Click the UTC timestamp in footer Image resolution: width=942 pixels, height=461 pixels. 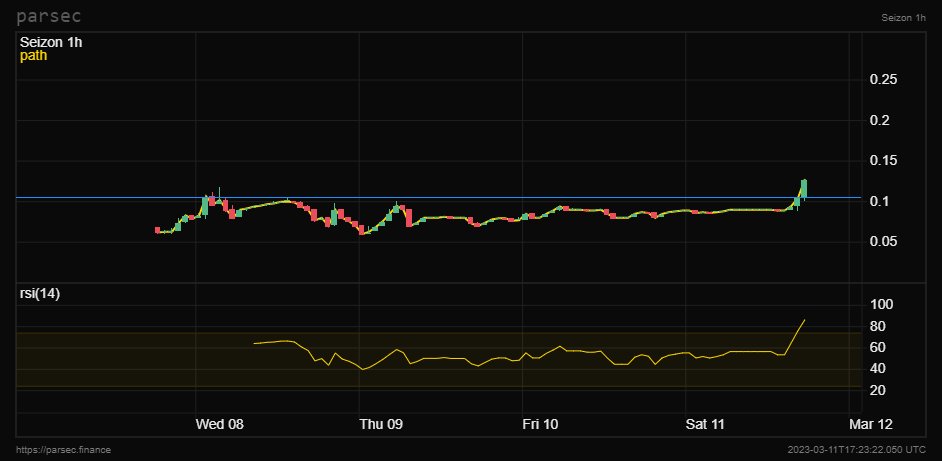pos(857,450)
